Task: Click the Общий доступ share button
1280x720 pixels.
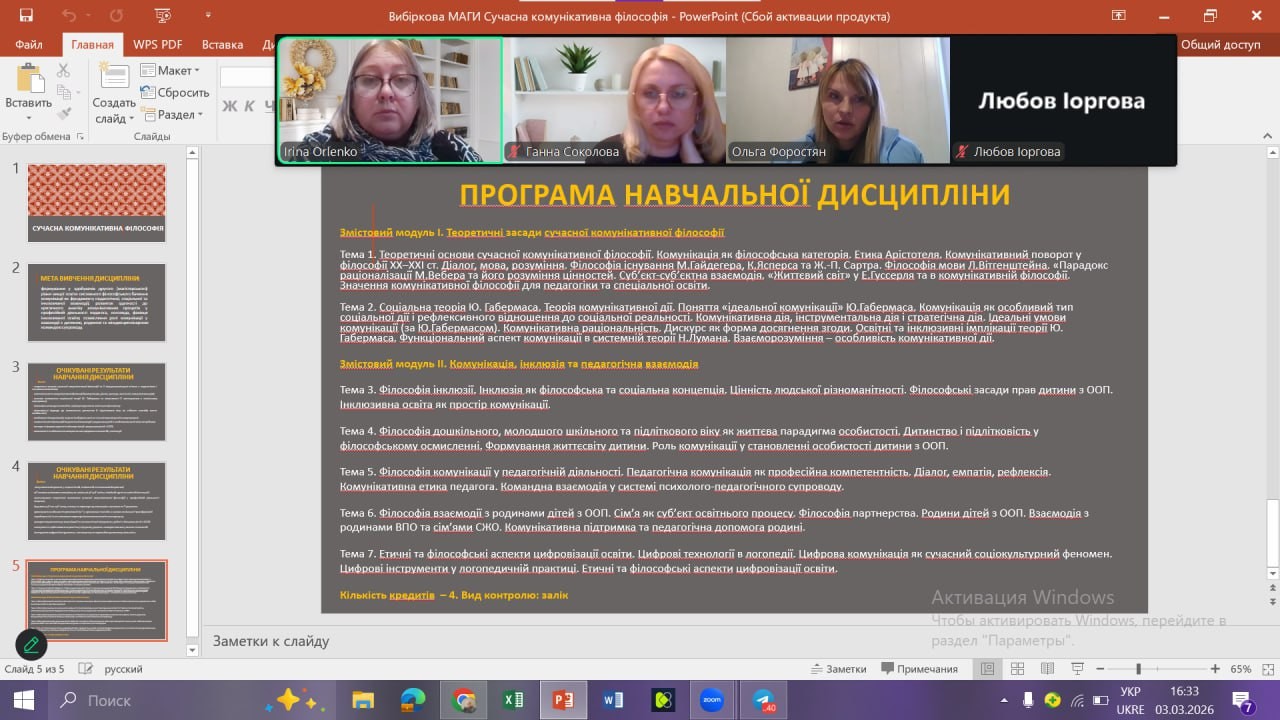Action: (1220, 45)
